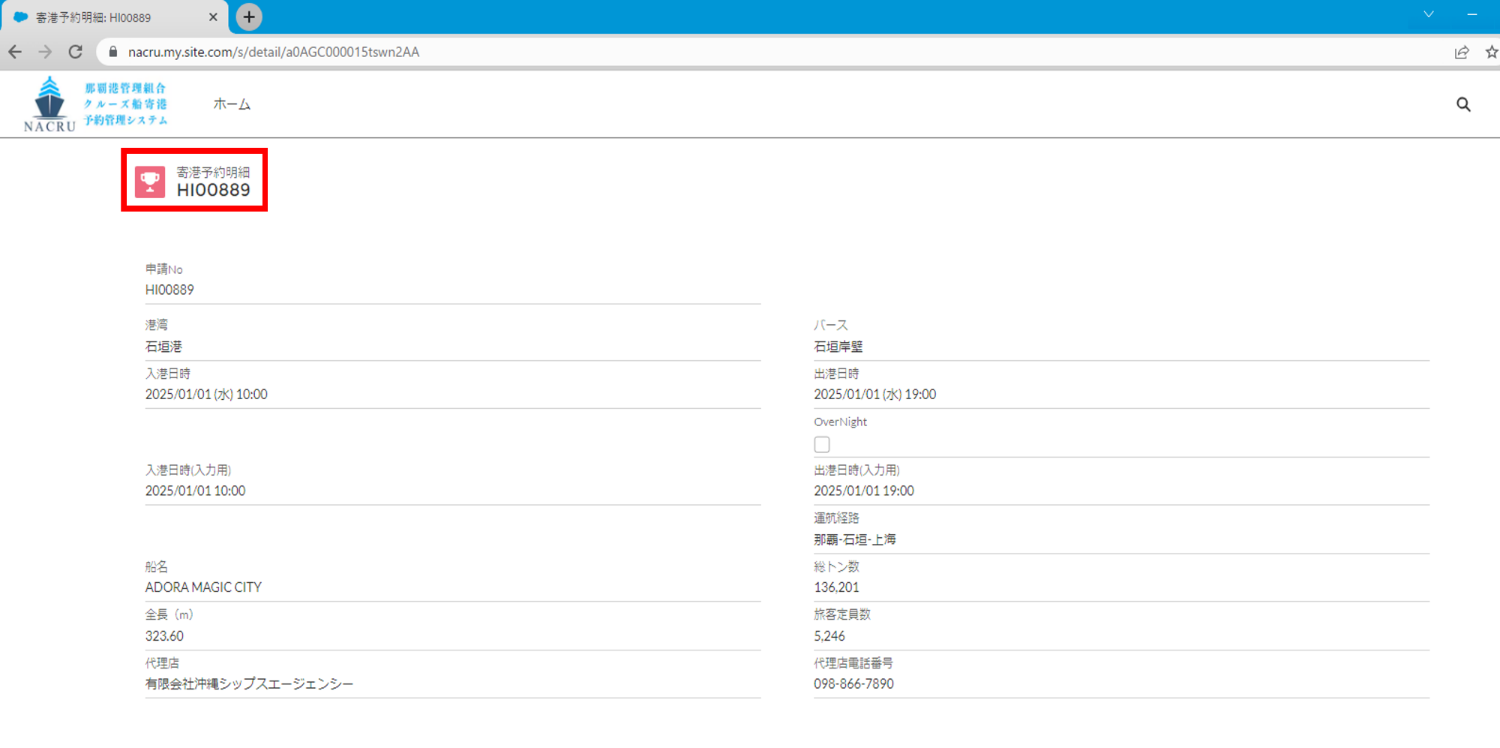Open a new browser tab with plus

[250, 16]
